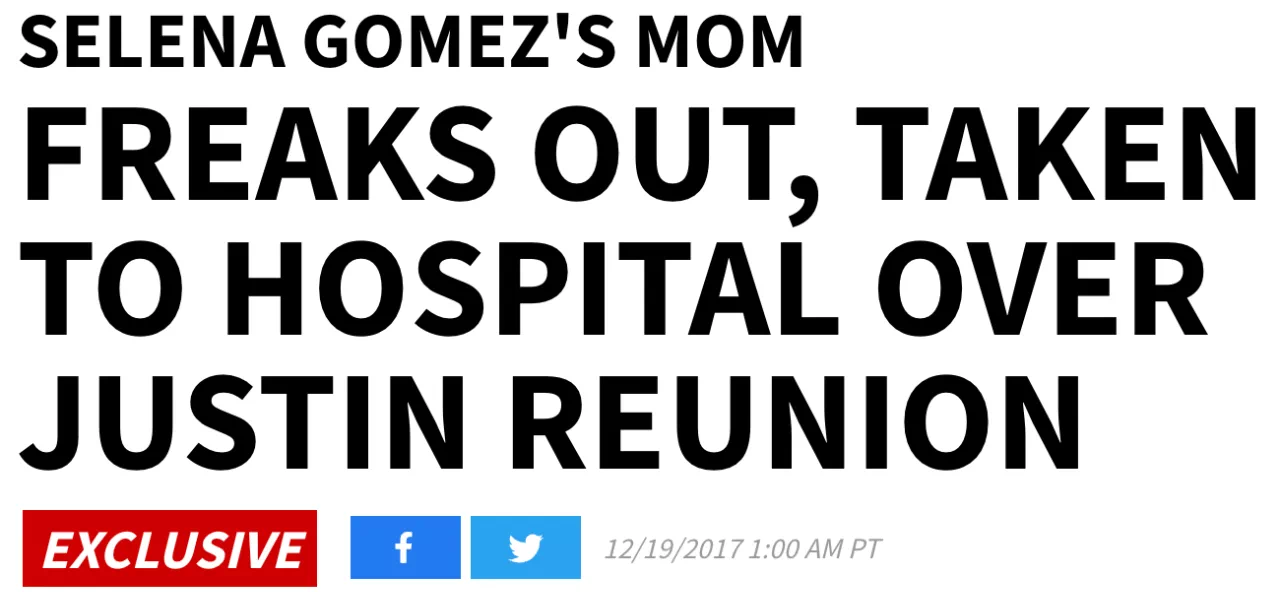Click the red EXCLUSIVE badge
The width and height of the screenshot is (1280, 592).
point(169,548)
